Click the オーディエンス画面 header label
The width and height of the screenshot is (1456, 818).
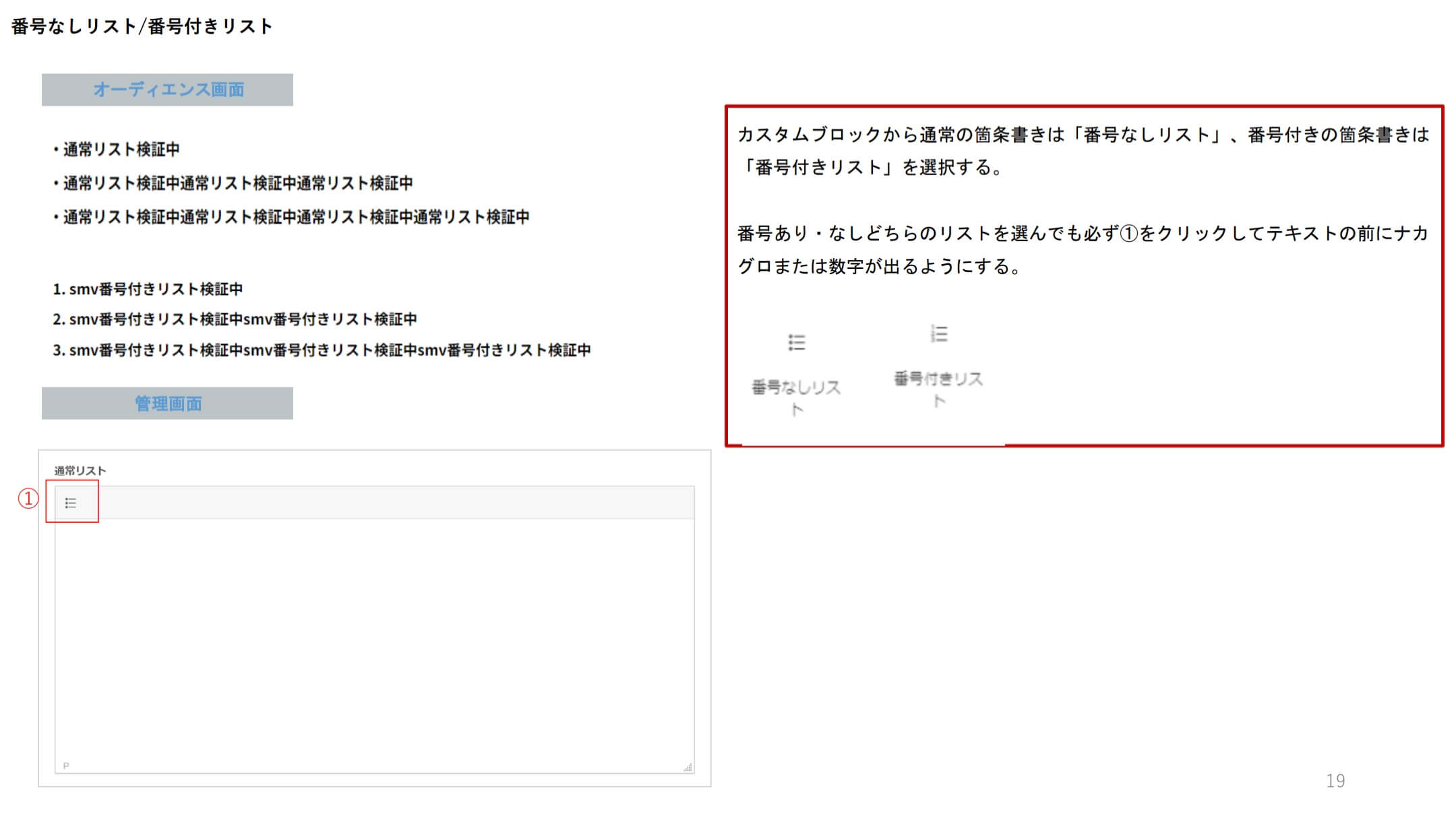(168, 90)
